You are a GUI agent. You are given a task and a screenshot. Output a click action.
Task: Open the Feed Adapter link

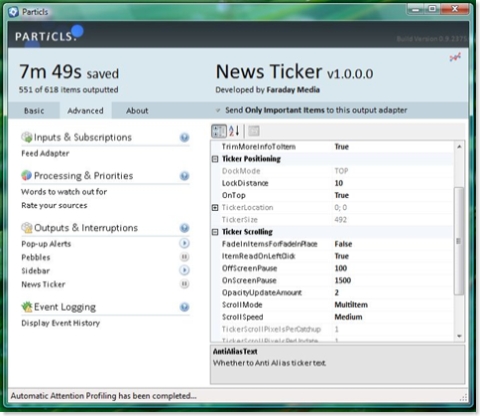[45, 153]
